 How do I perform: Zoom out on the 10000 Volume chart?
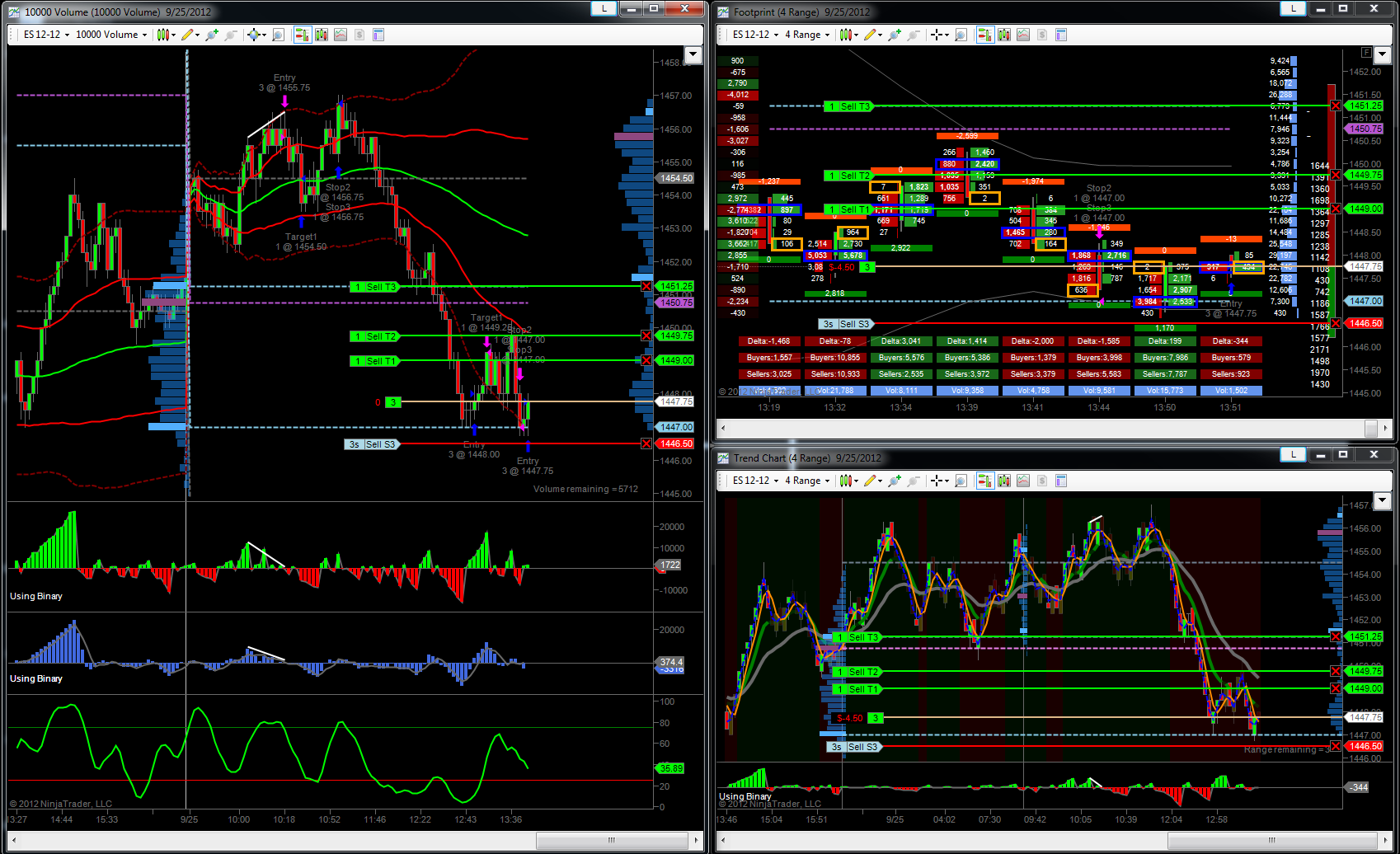(x=230, y=35)
